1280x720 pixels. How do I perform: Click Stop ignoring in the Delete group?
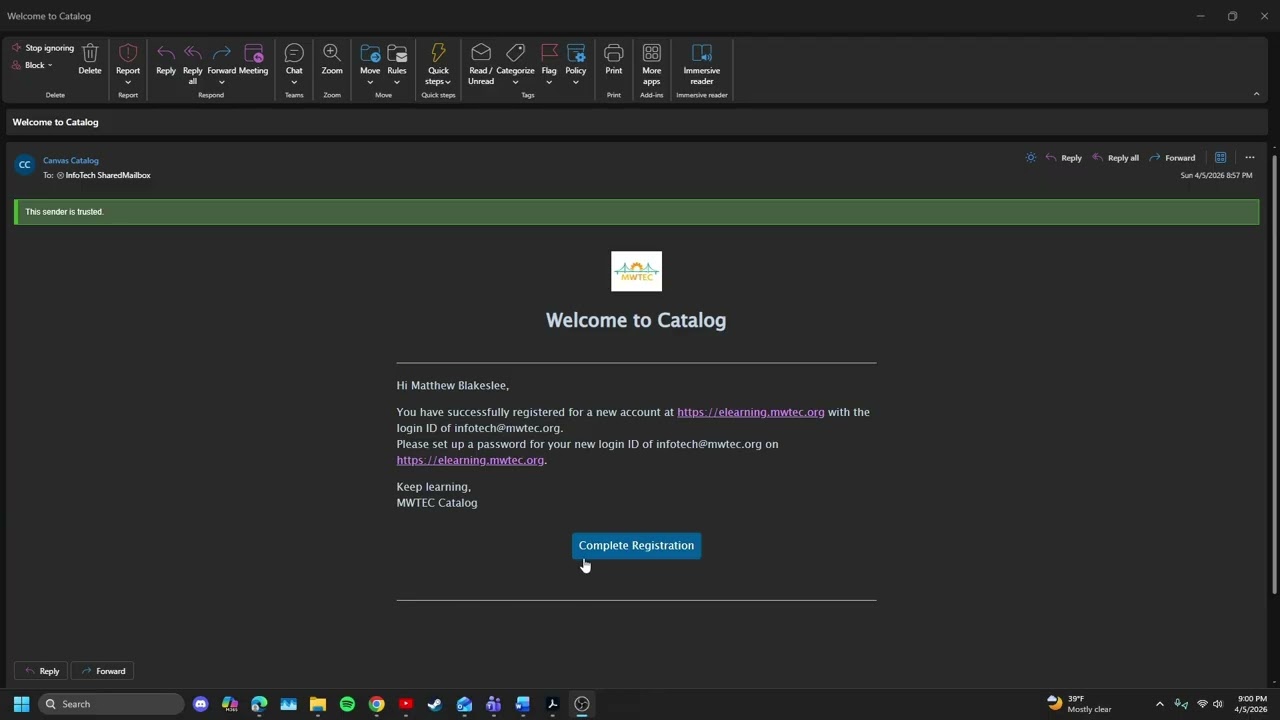click(43, 48)
